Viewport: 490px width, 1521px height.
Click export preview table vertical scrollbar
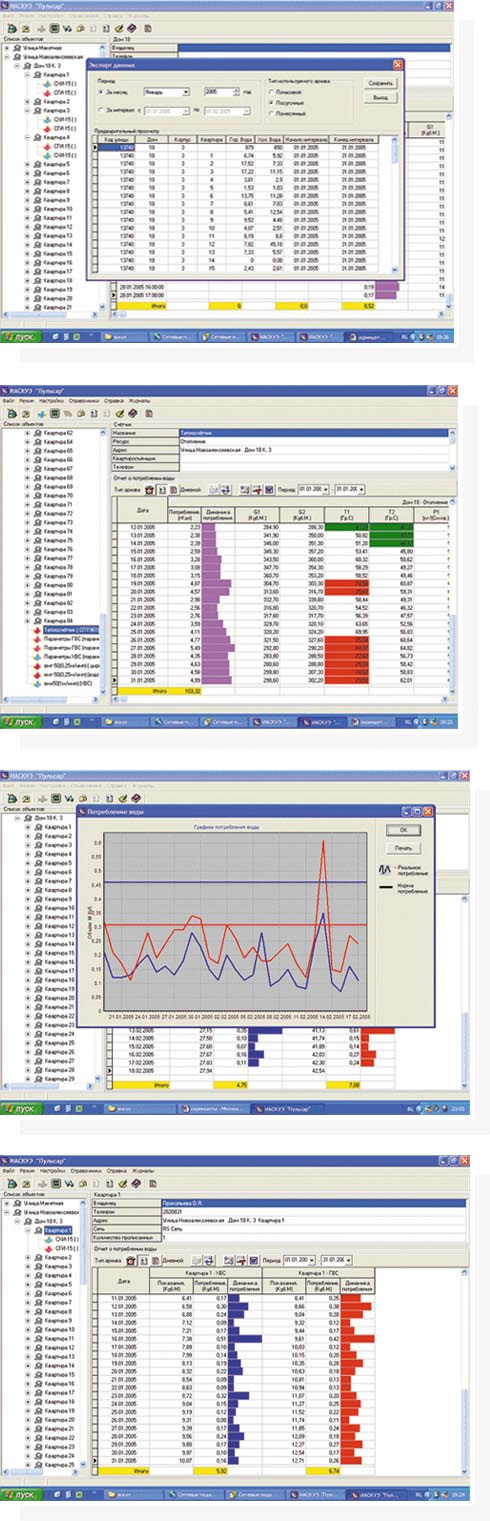coord(396,205)
